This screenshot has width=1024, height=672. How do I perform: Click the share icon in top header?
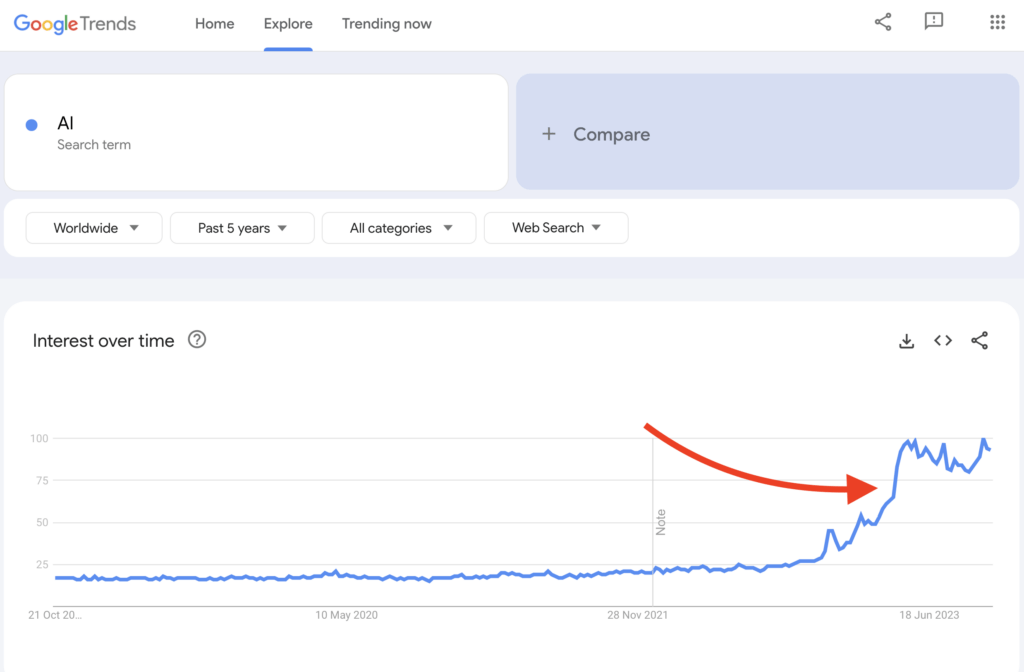883,22
